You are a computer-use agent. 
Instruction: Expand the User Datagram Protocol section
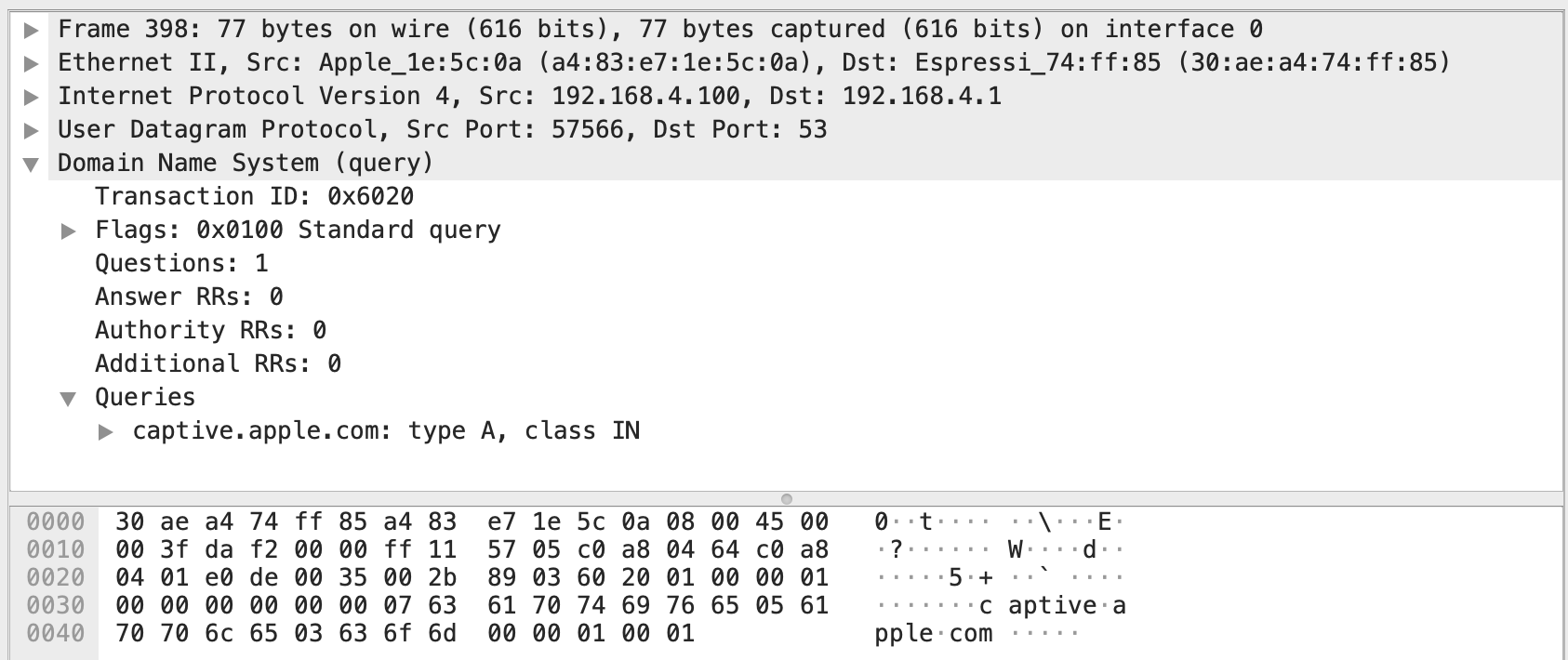coord(31,129)
